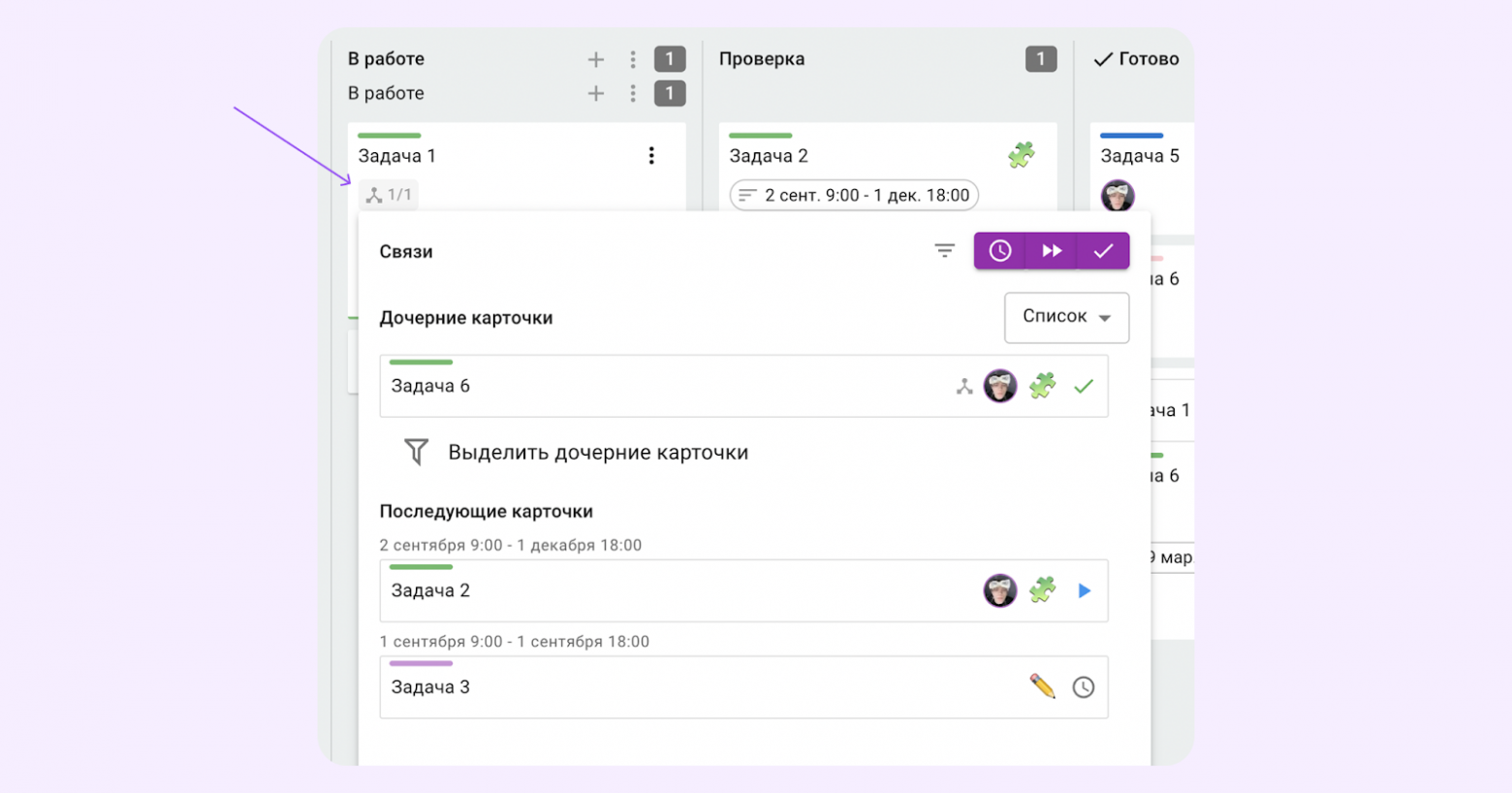
Task: Click Выделить дочерние карточки filter option
Action: point(597,452)
